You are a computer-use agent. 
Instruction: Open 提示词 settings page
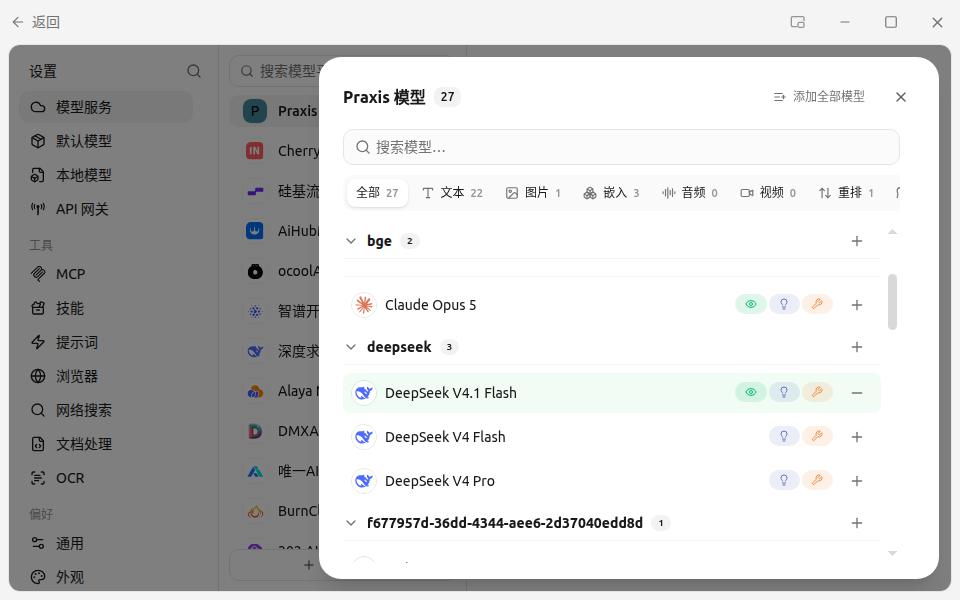pyautogui.click(x=106, y=342)
